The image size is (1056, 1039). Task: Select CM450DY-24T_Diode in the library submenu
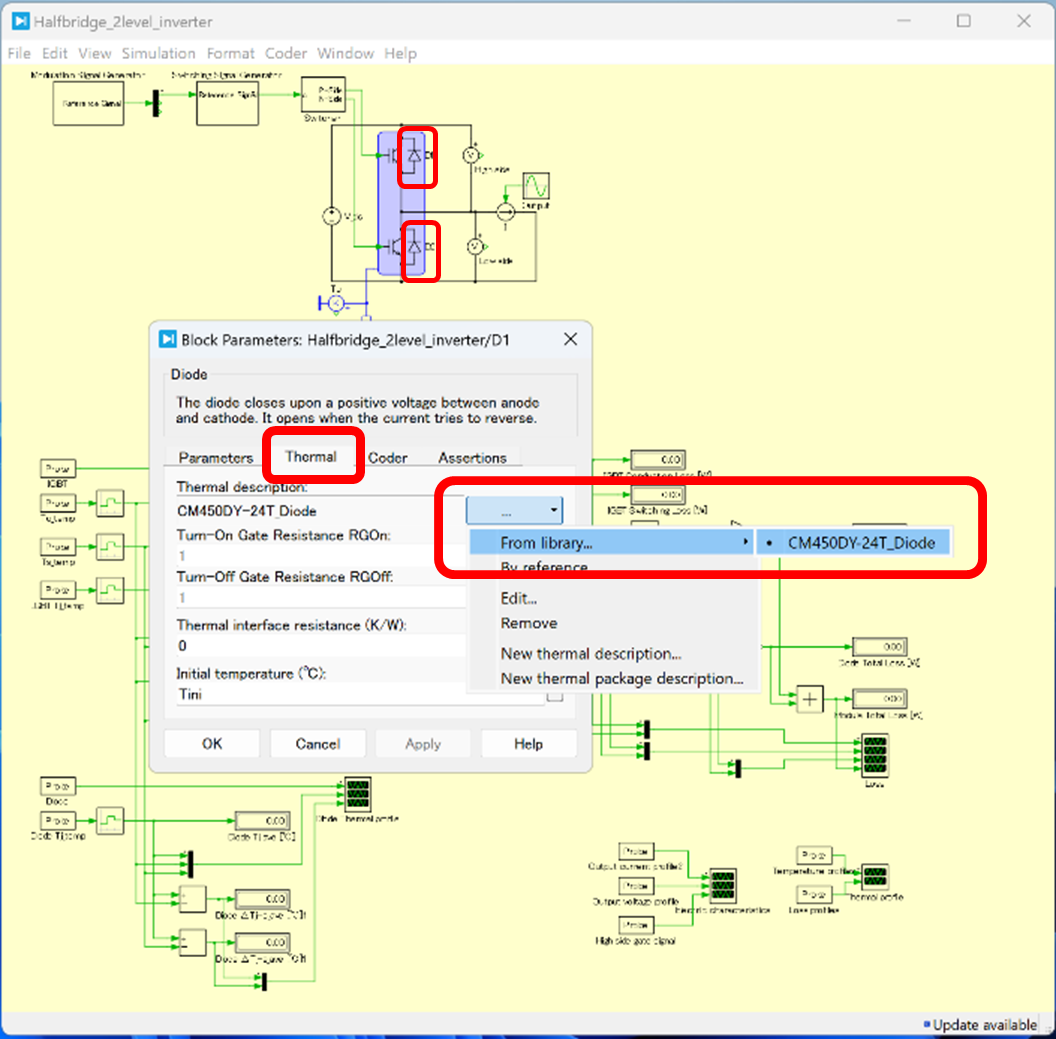coord(861,543)
